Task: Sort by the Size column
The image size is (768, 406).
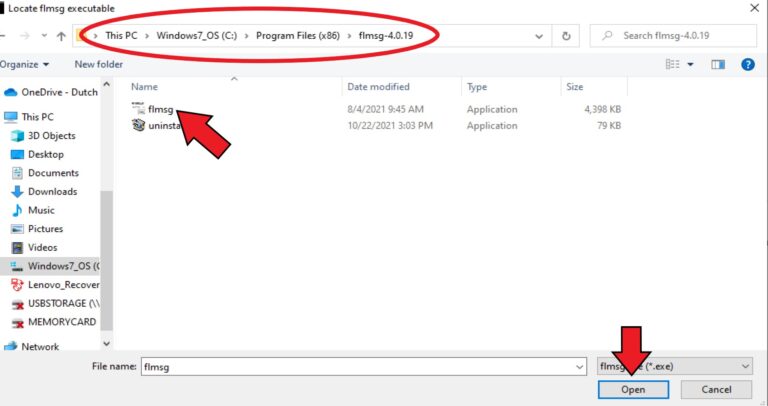Action: (x=575, y=87)
